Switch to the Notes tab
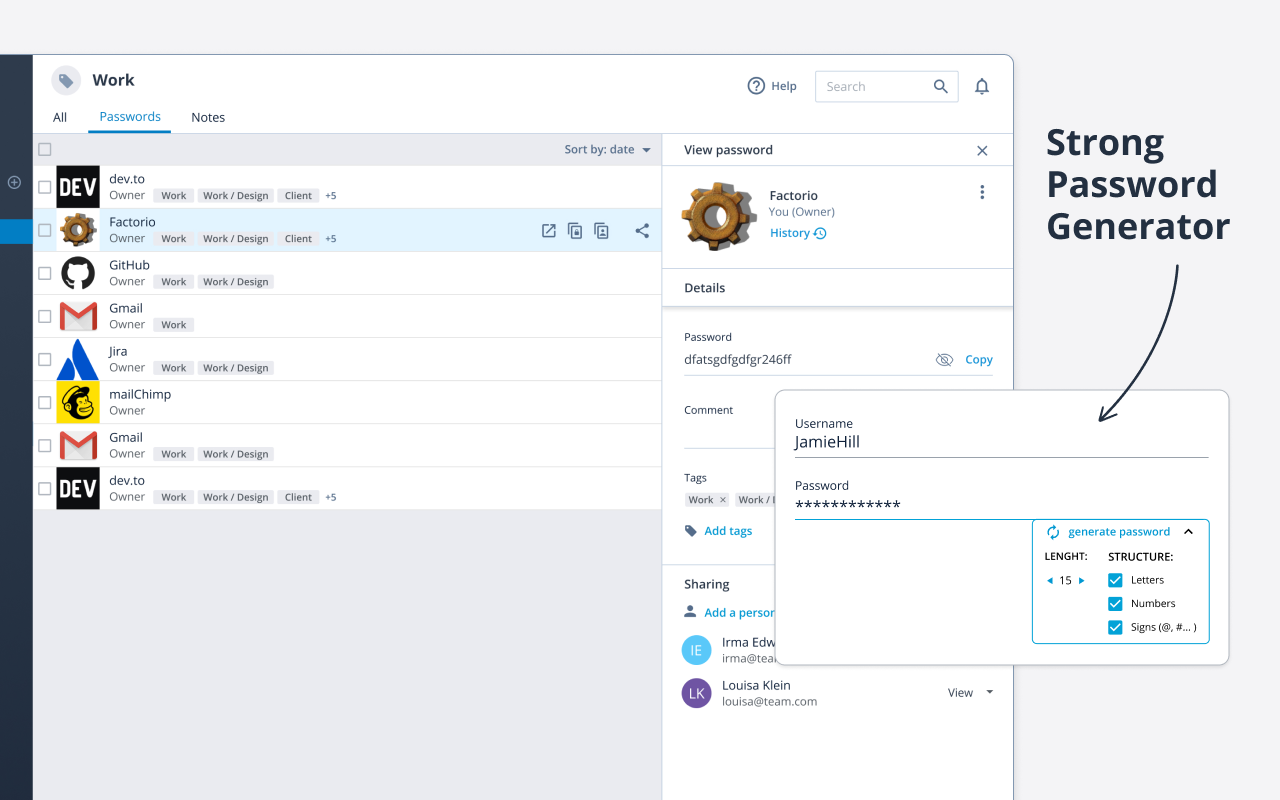Viewport: 1280px width, 800px height. tap(208, 117)
